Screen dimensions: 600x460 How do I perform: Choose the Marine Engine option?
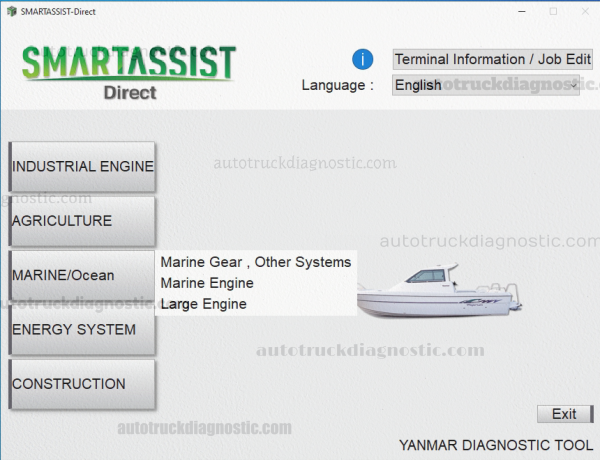coord(207,283)
